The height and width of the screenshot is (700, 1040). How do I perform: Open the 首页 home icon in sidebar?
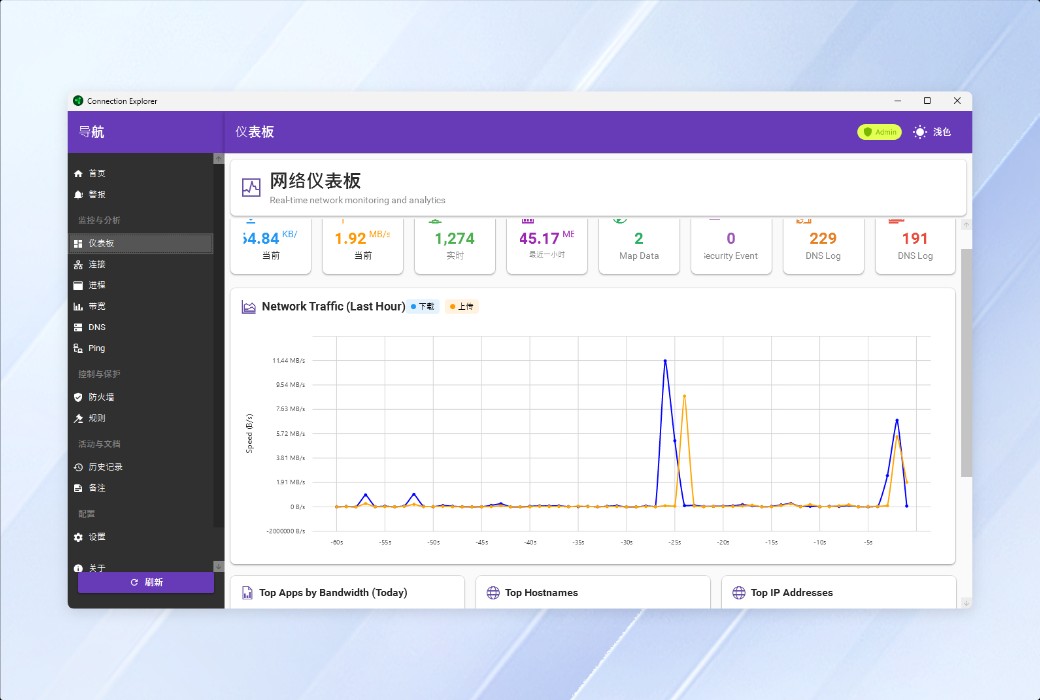pyautogui.click(x=78, y=173)
